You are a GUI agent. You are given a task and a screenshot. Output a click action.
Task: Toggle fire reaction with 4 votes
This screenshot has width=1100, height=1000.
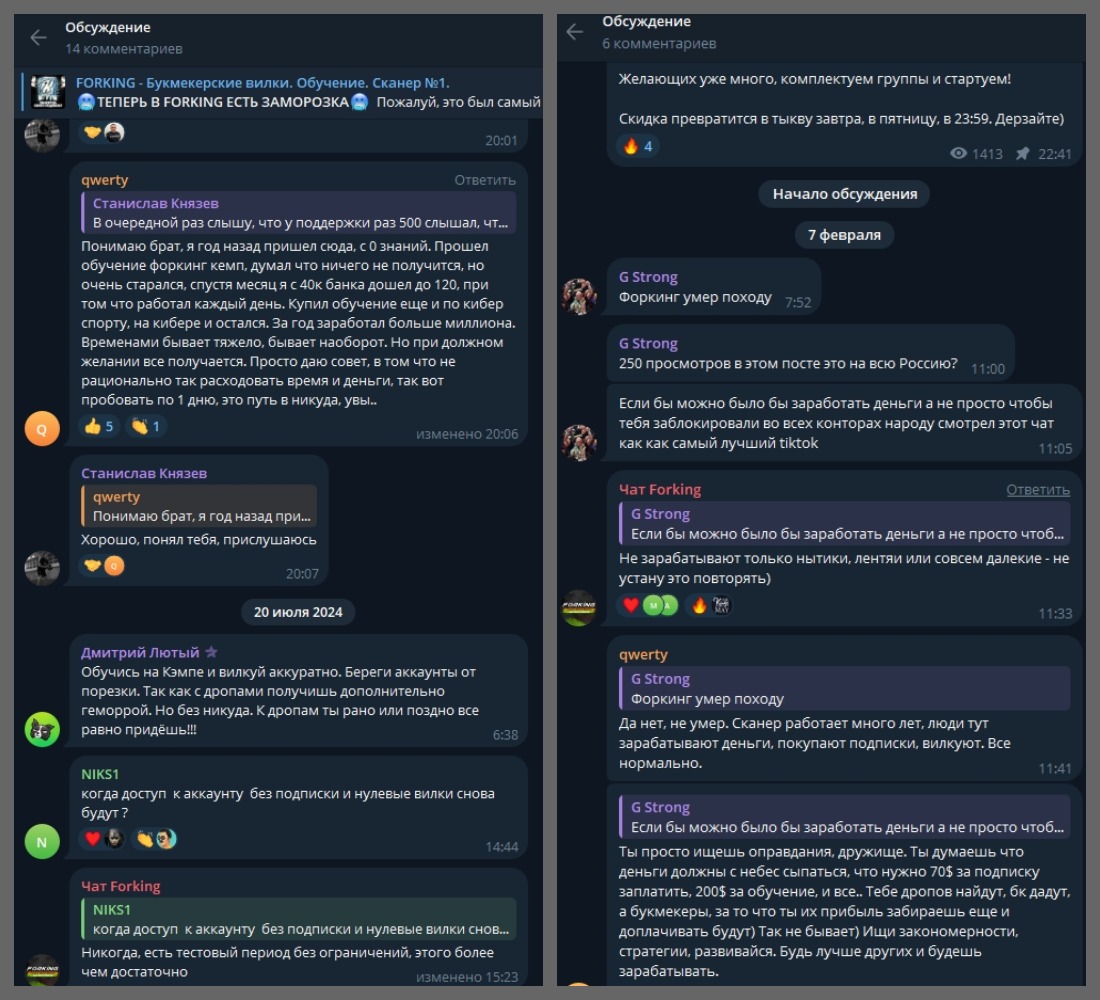click(x=638, y=146)
